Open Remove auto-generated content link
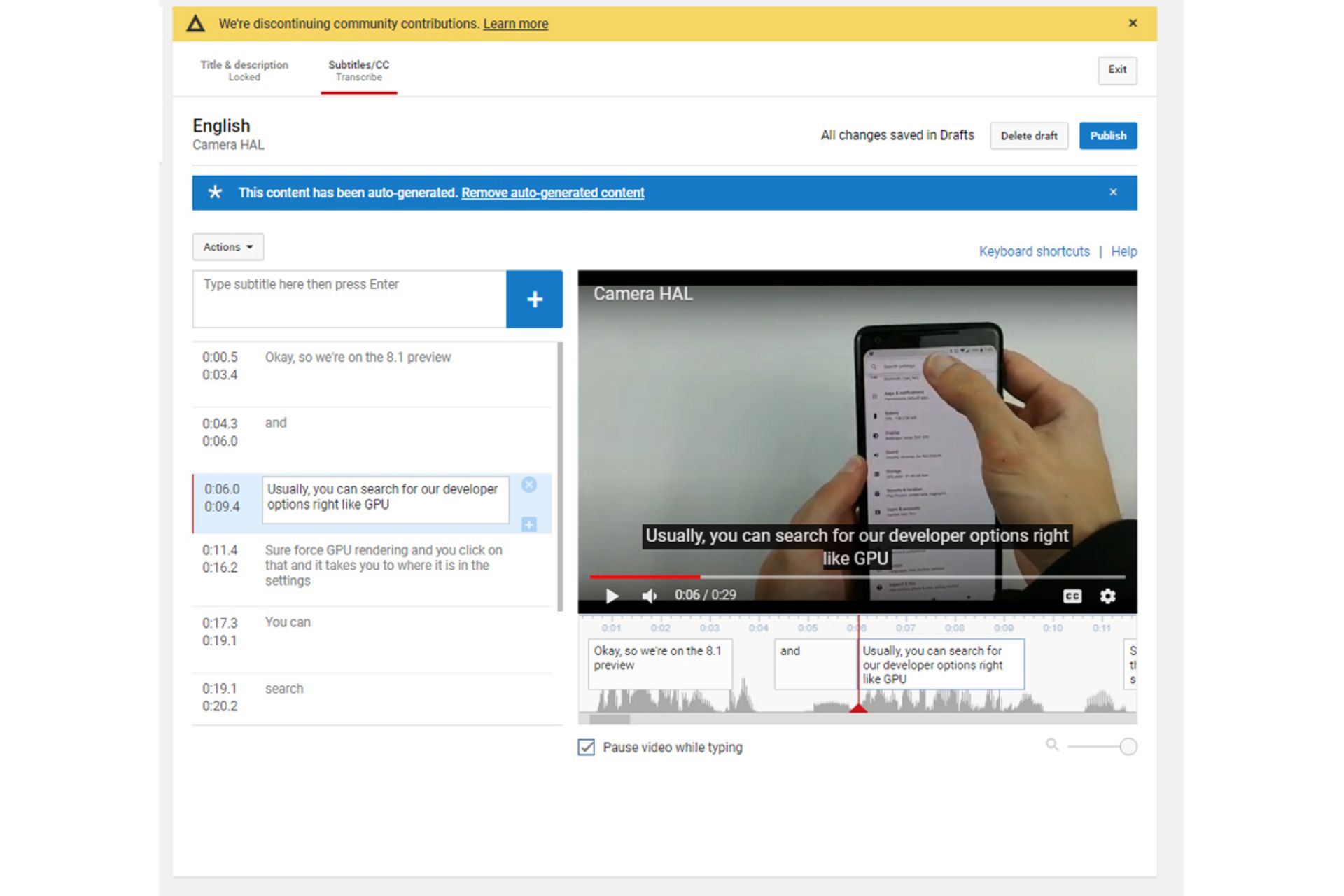The image size is (1344, 896). click(x=552, y=192)
